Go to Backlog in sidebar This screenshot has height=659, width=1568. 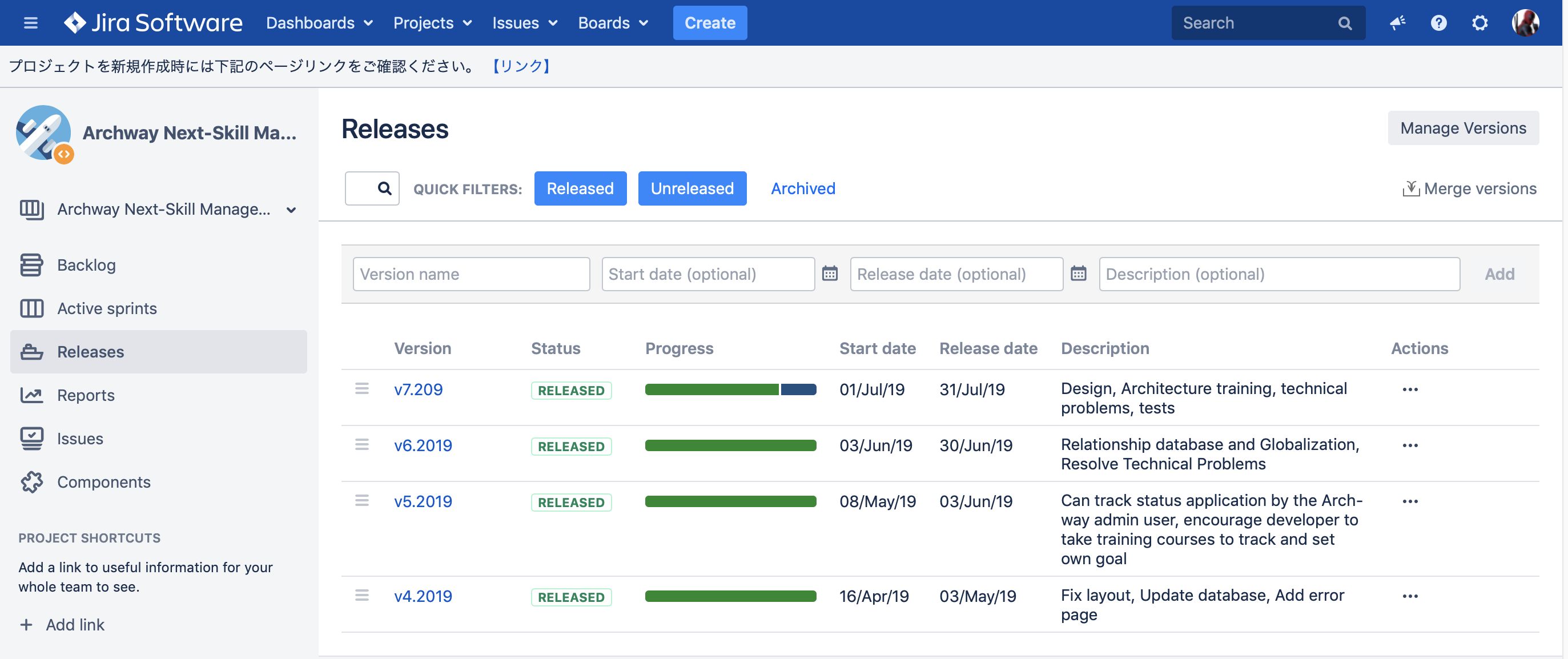[86, 266]
